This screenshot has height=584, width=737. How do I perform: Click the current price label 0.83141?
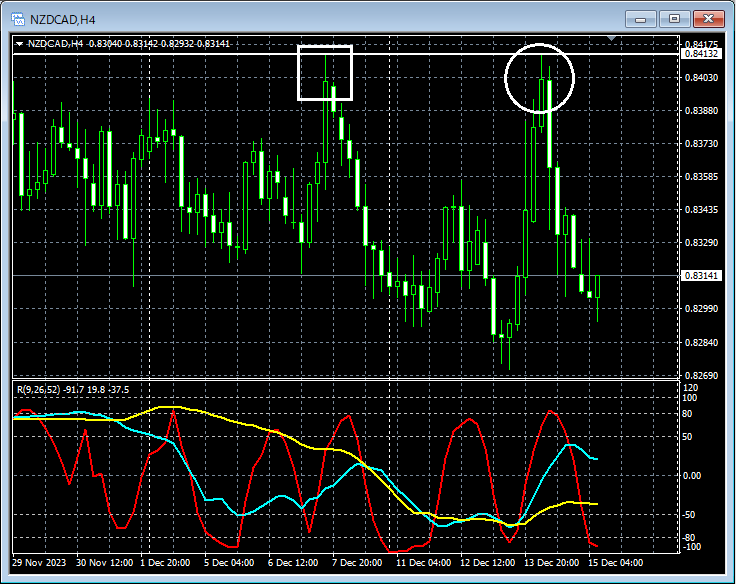point(701,276)
